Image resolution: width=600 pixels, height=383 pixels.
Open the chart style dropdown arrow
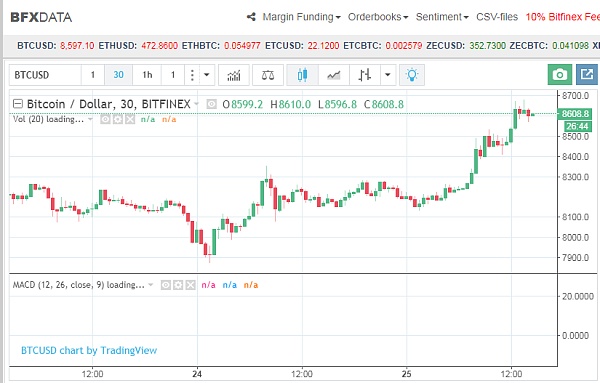pos(388,75)
